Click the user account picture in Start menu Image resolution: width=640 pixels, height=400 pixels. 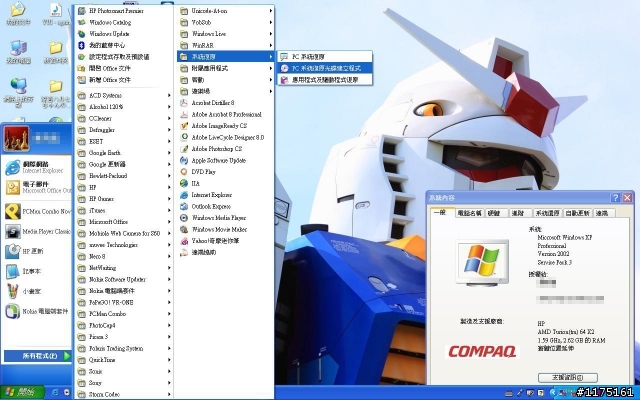[x=16, y=139]
